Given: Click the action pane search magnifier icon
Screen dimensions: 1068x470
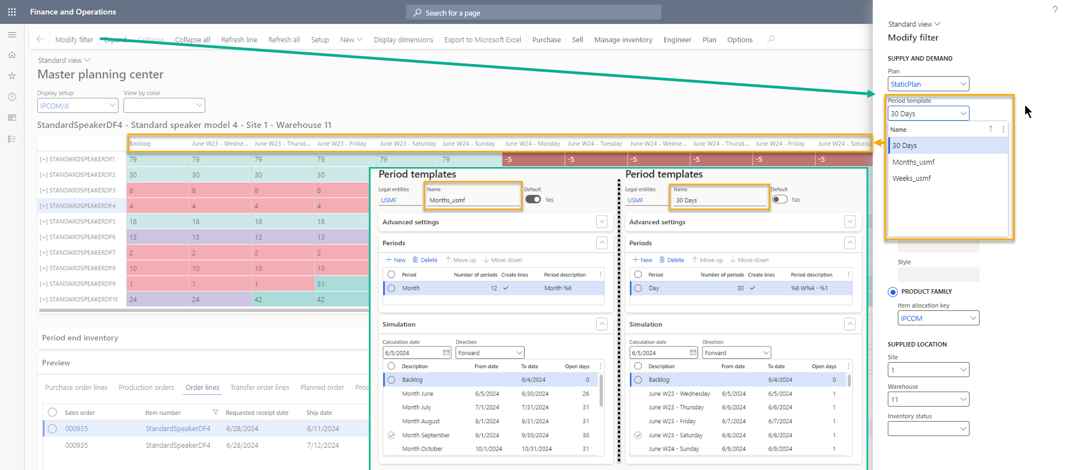Looking at the screenshot, I should [x=771, y=40].
